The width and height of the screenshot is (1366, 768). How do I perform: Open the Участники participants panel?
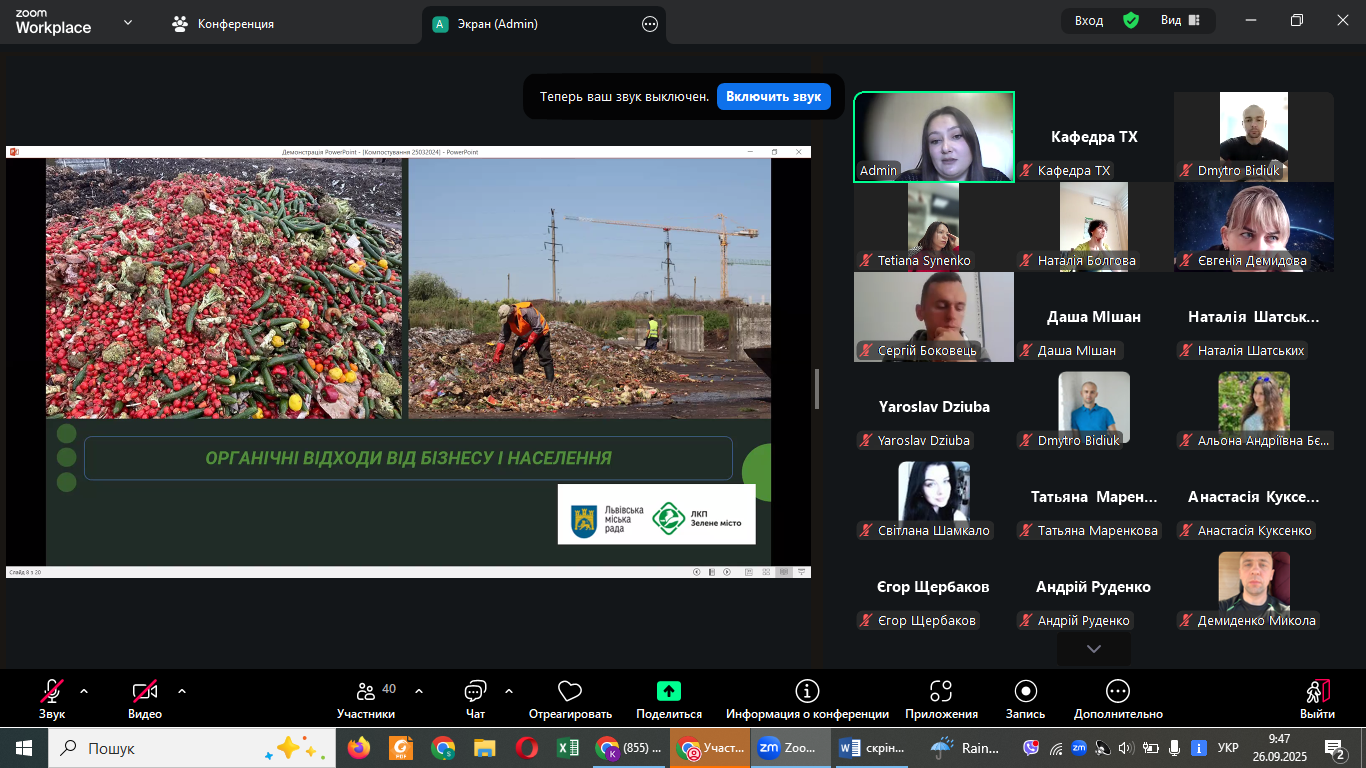click(x=365, y=692)
